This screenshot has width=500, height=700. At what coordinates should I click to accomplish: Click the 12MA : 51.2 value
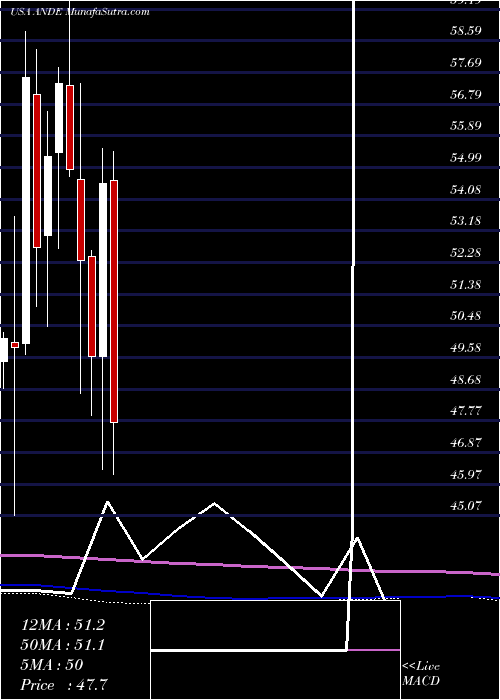point(63,625)
